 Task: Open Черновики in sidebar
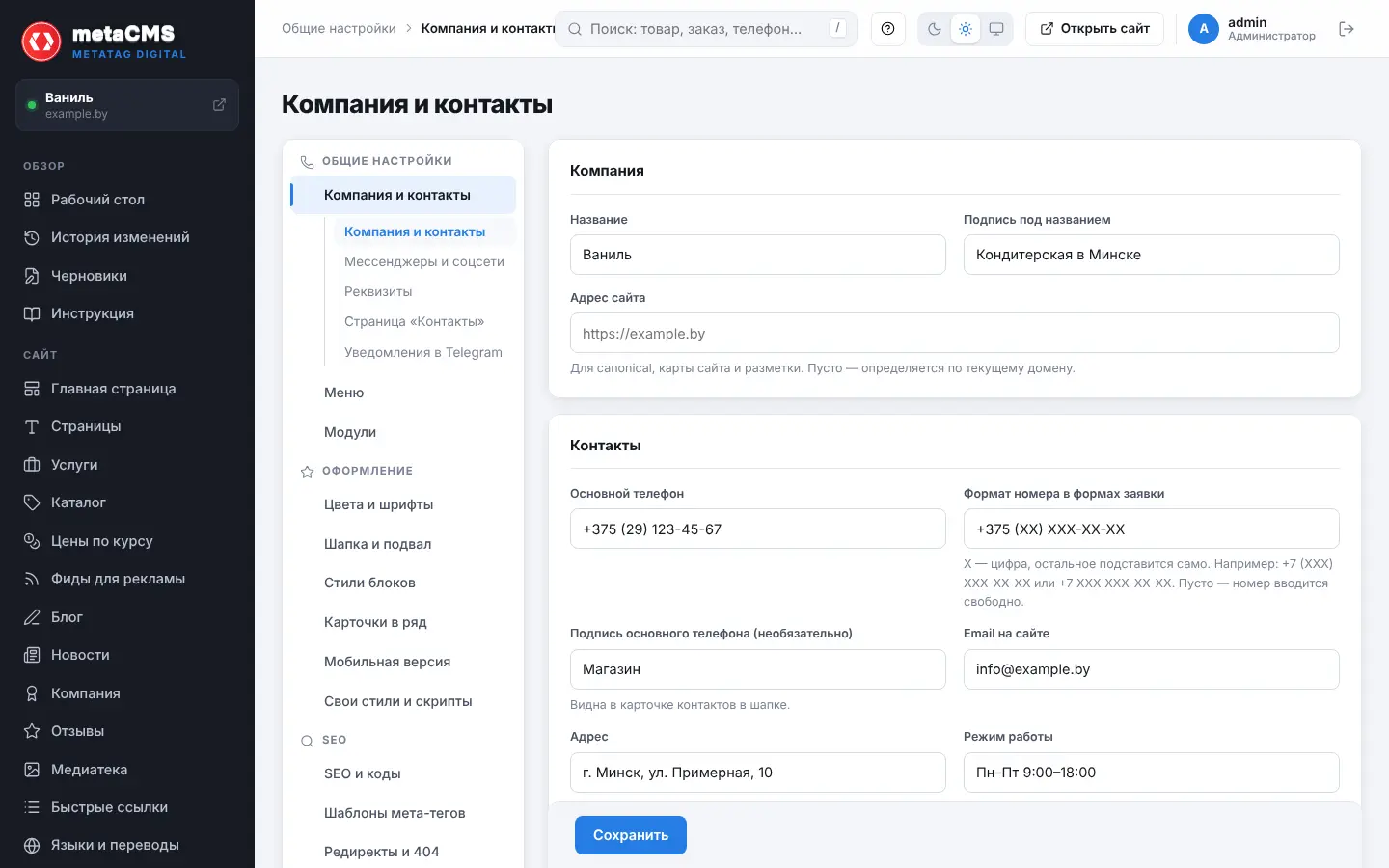[127, 276]
